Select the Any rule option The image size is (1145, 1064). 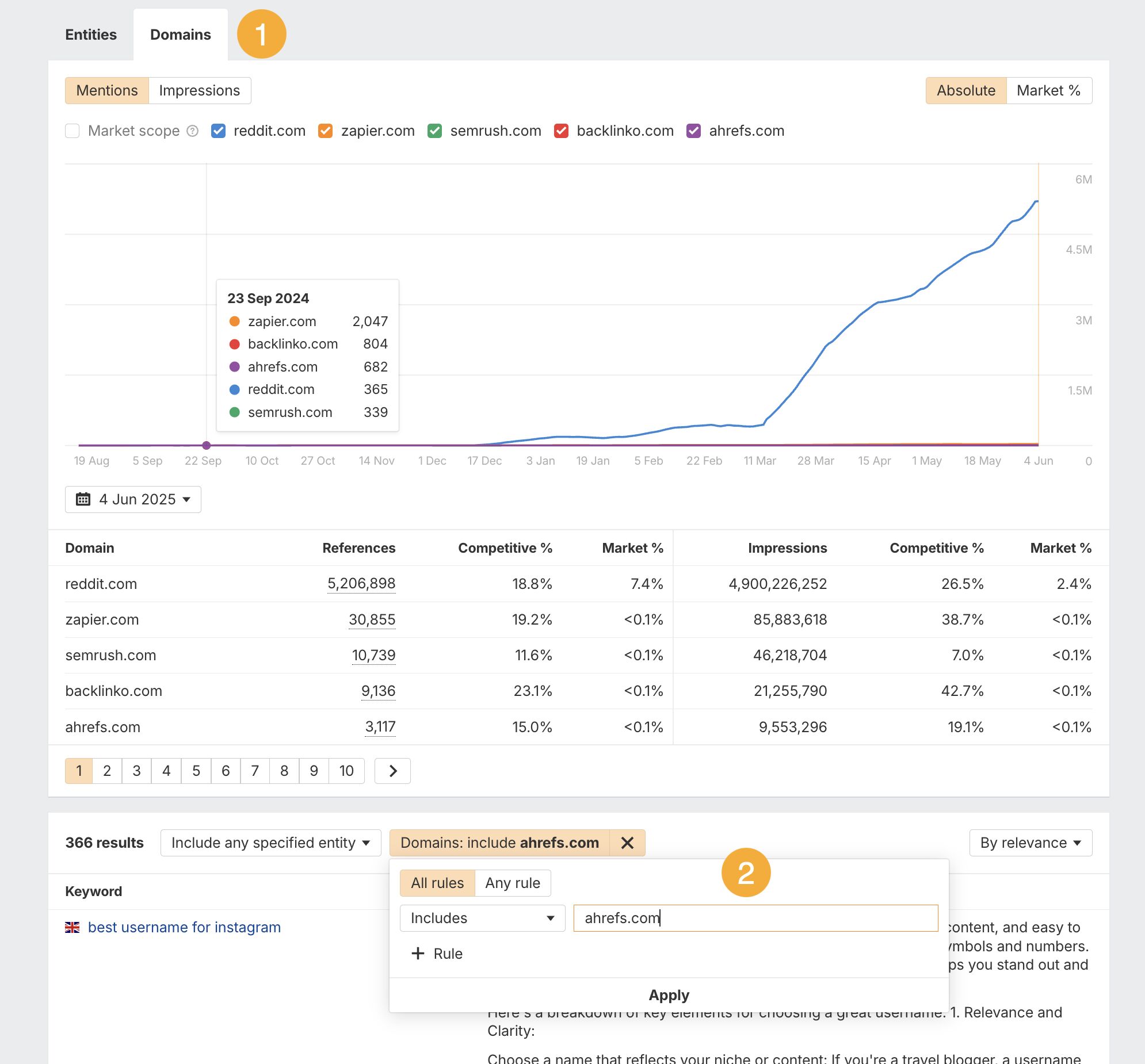coord(512,882)
